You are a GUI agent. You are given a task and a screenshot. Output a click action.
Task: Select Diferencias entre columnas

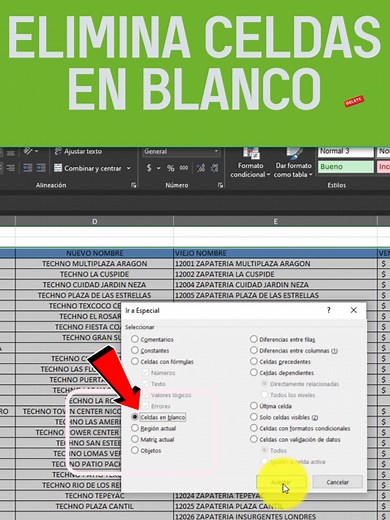(294, 350)
